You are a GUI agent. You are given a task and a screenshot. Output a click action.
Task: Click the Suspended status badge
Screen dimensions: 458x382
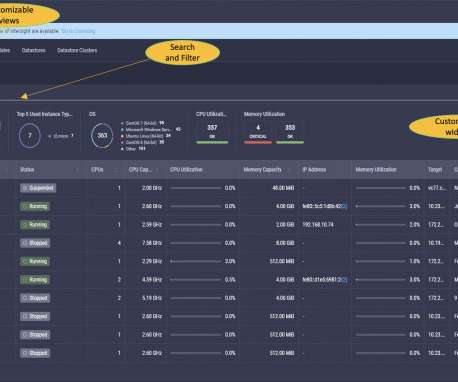[x=38, y=188]
